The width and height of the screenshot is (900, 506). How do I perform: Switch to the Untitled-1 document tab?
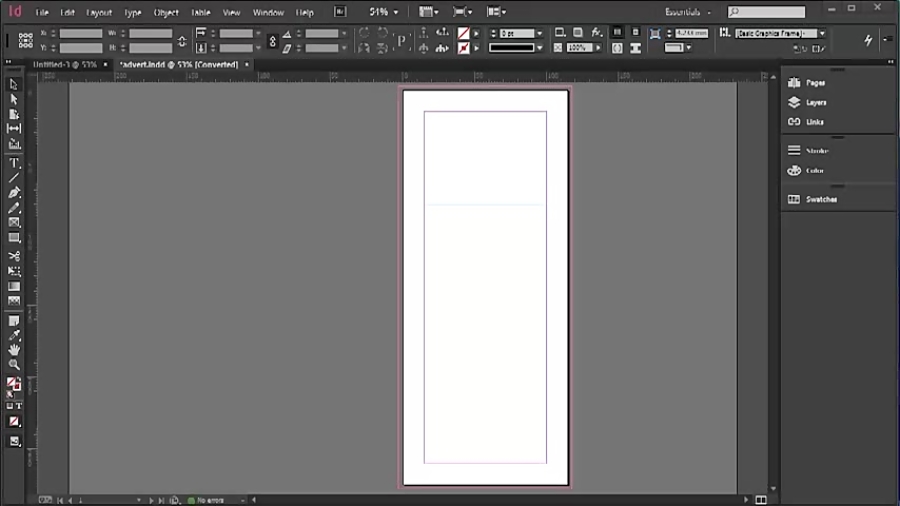pos(65,65)
